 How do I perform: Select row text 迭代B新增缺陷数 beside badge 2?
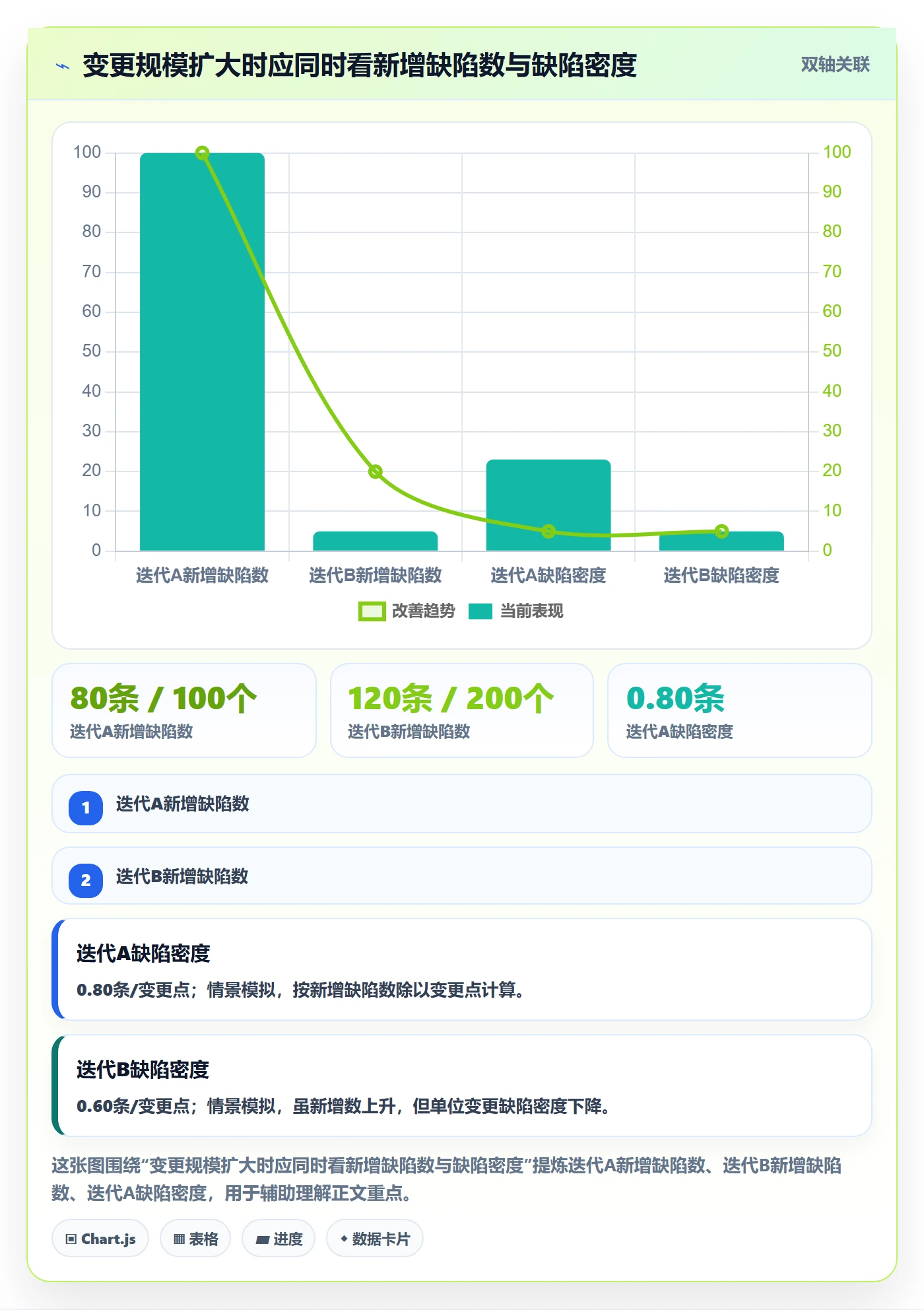click(183, 877)
